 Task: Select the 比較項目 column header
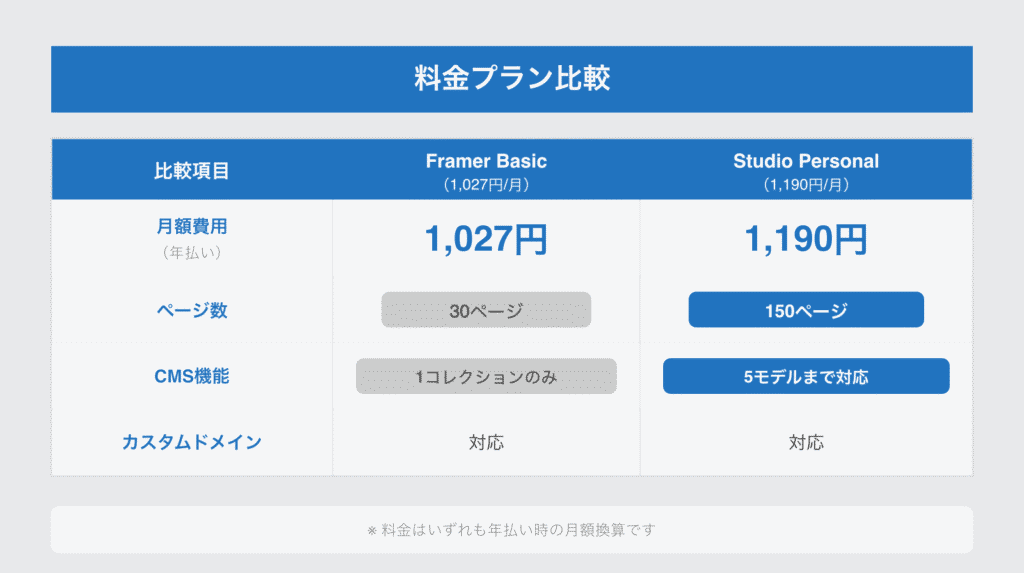(x=191, y=170)
